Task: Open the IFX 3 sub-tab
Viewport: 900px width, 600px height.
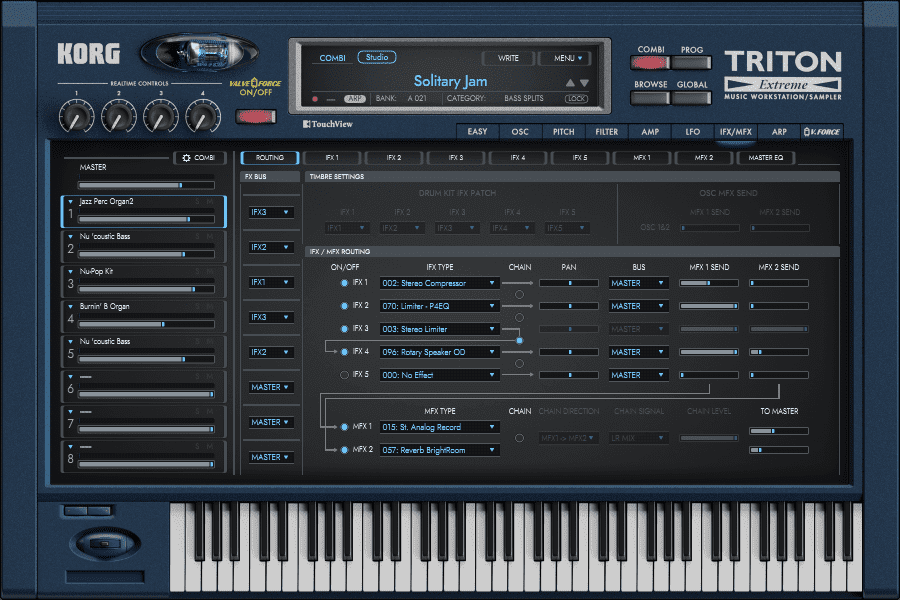Action: coord(456,158)
